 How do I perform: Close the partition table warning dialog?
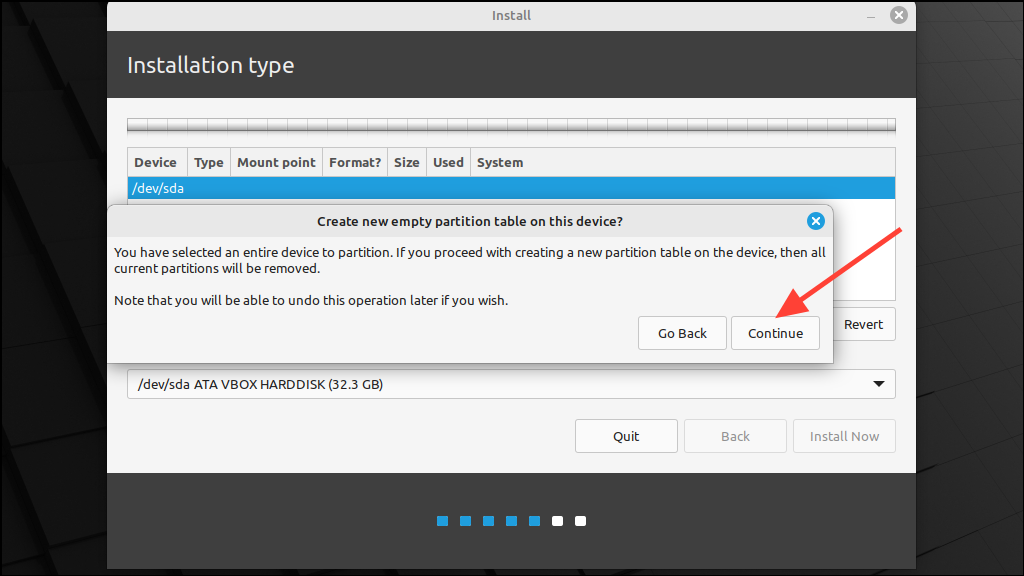click(x=815, y=221)
